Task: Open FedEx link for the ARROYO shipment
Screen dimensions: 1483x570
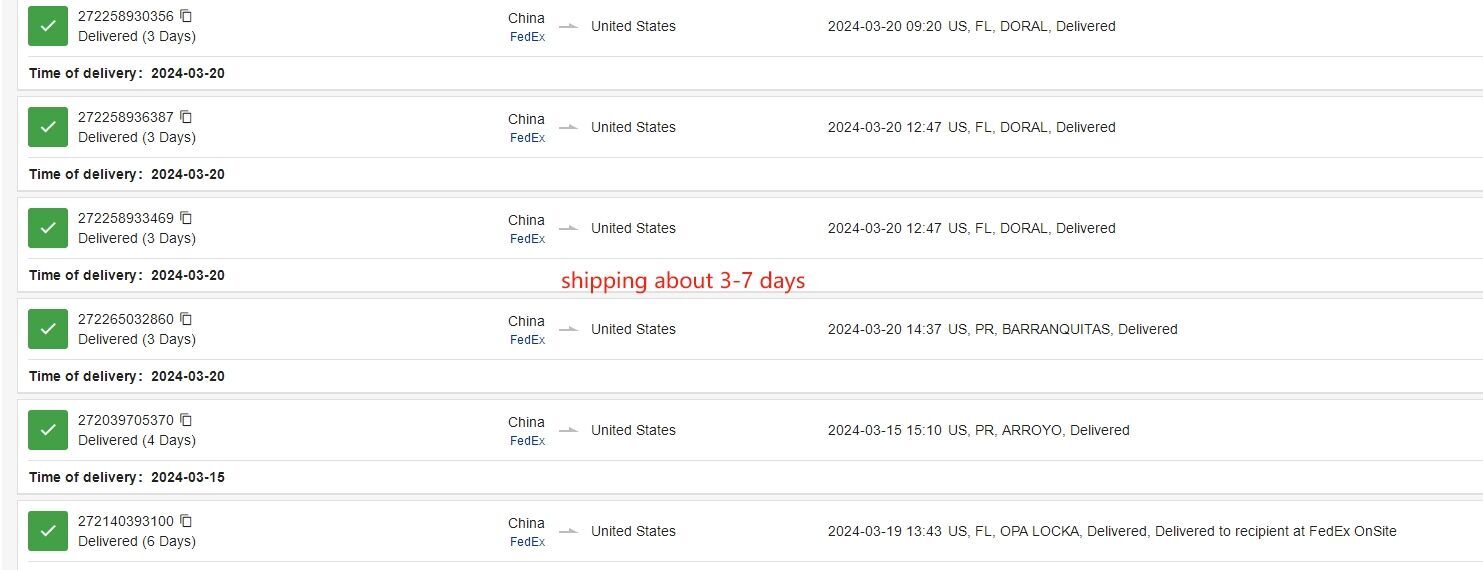Action: [527, 441]
